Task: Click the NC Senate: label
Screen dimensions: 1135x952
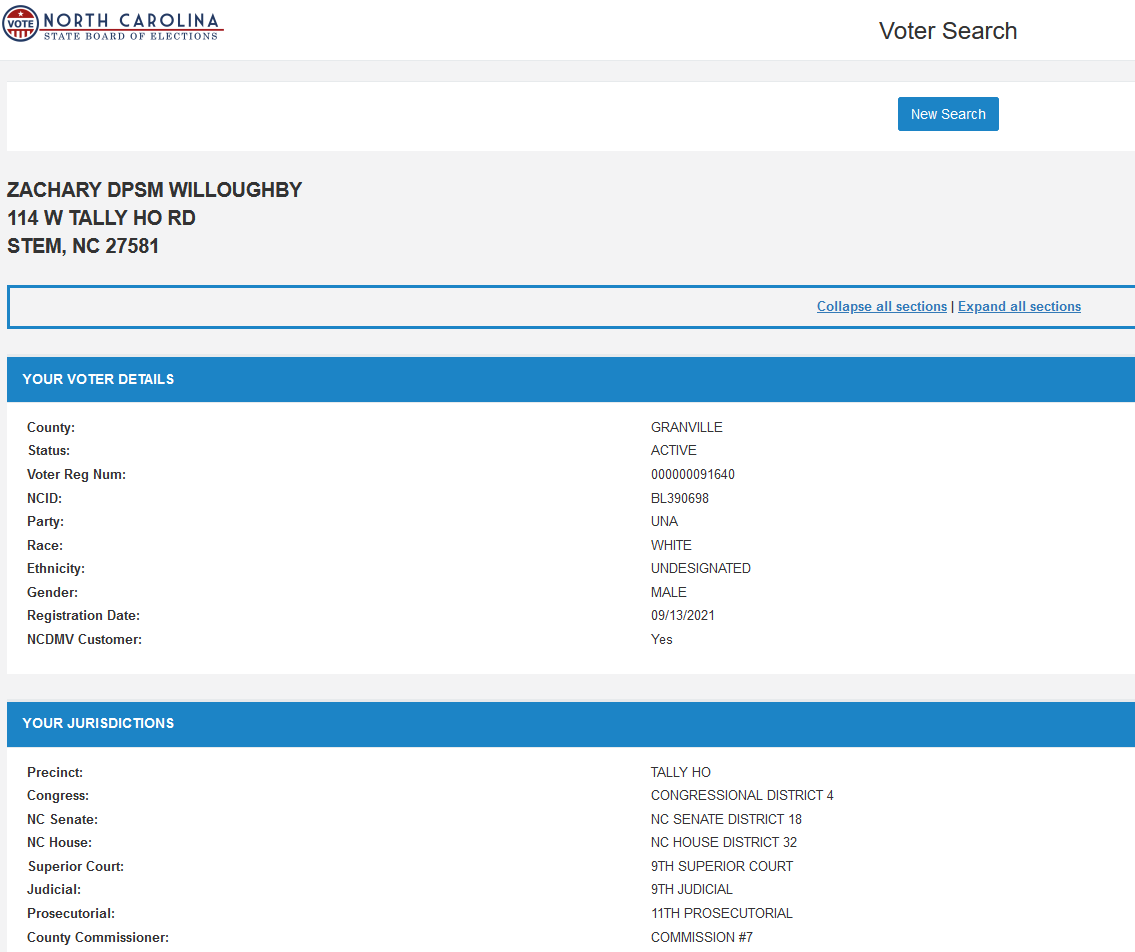Action: (x=62, y=820)
